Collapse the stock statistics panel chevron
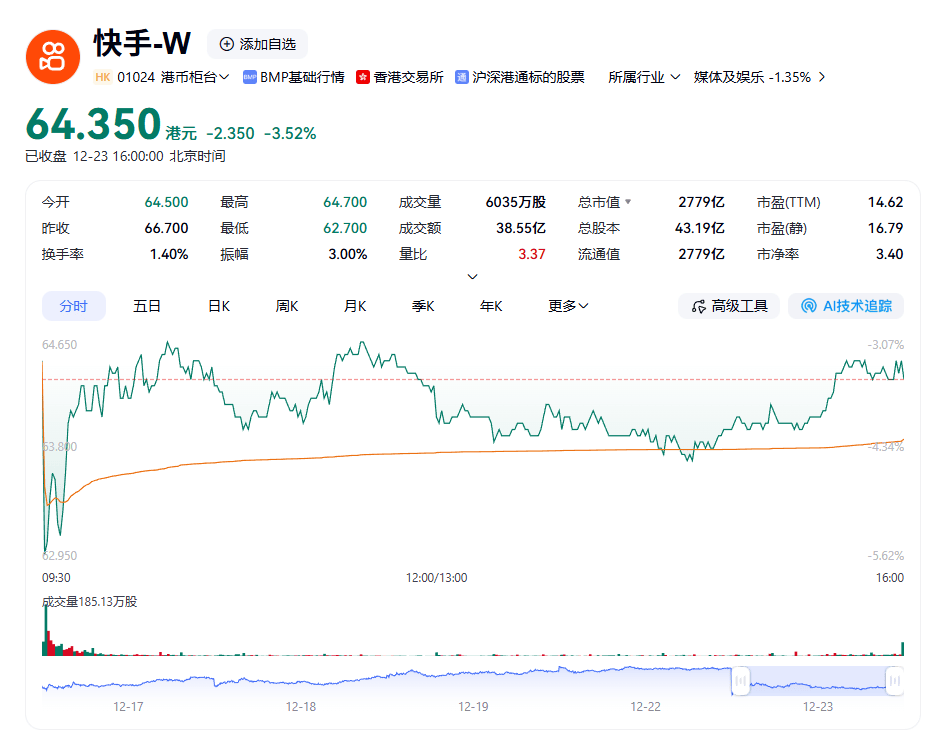Image resolution: width=925 pixels, height=739 pixels. pos(470,276)
